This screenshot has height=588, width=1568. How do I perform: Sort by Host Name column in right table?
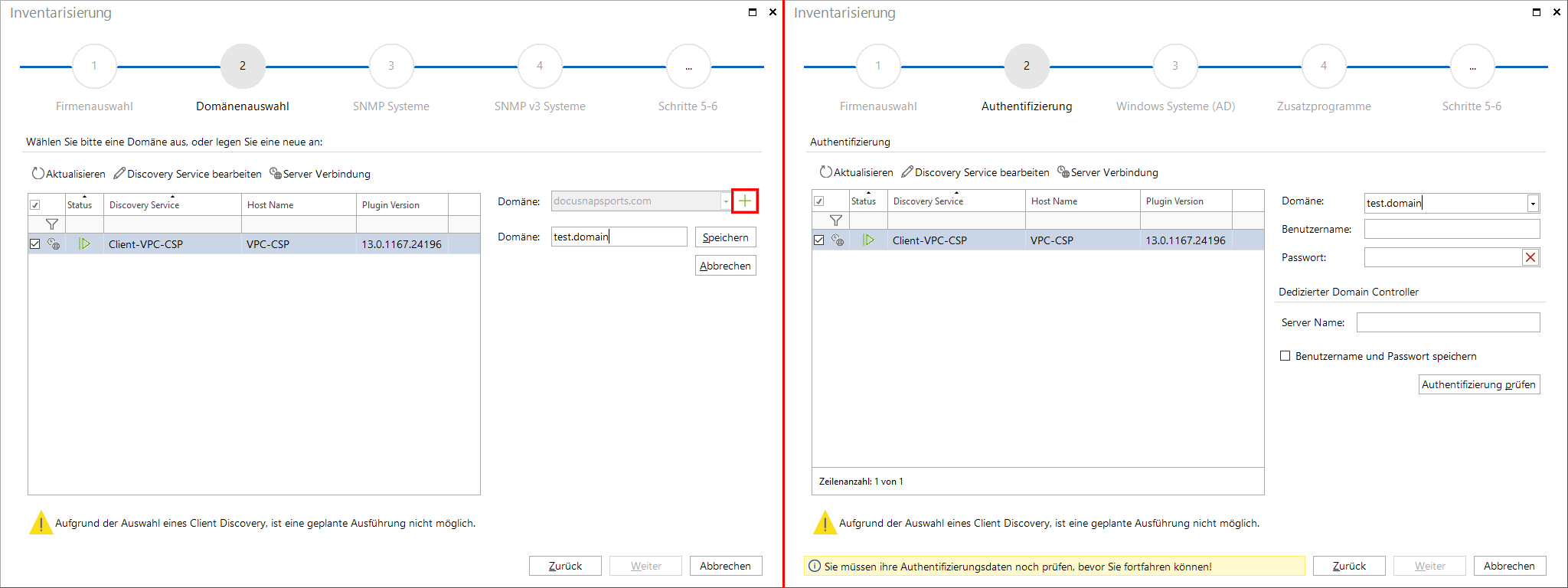point(1054,201)
